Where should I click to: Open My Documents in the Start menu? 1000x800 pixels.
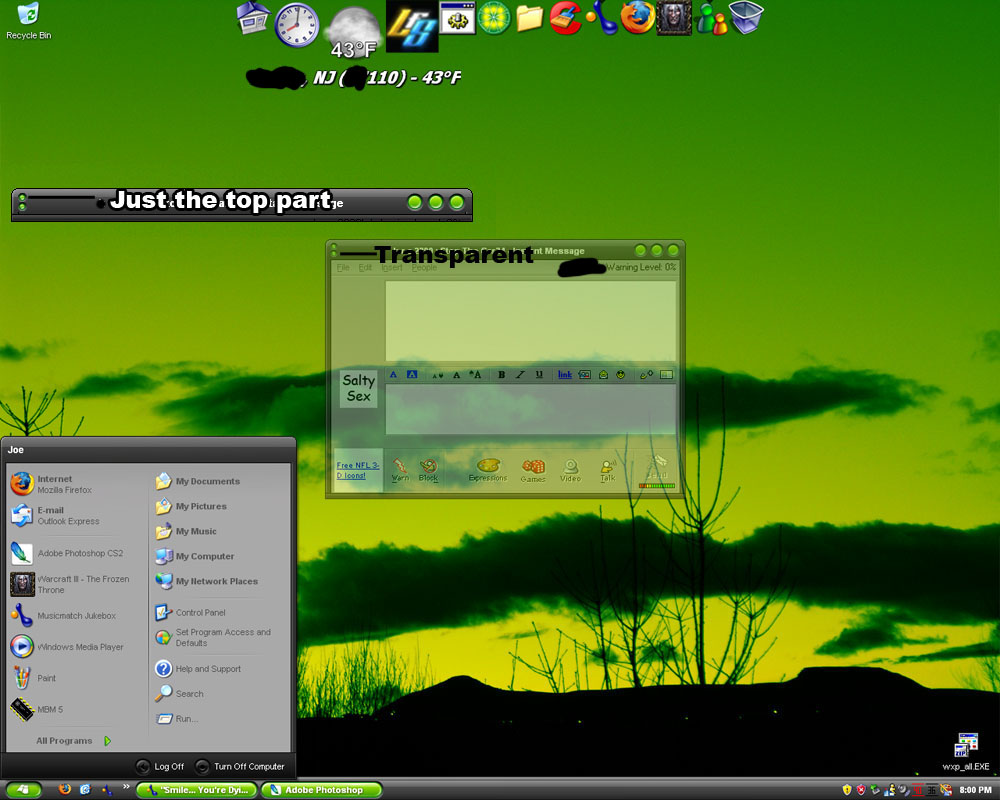pyautogui.click(x=198, y=481)
